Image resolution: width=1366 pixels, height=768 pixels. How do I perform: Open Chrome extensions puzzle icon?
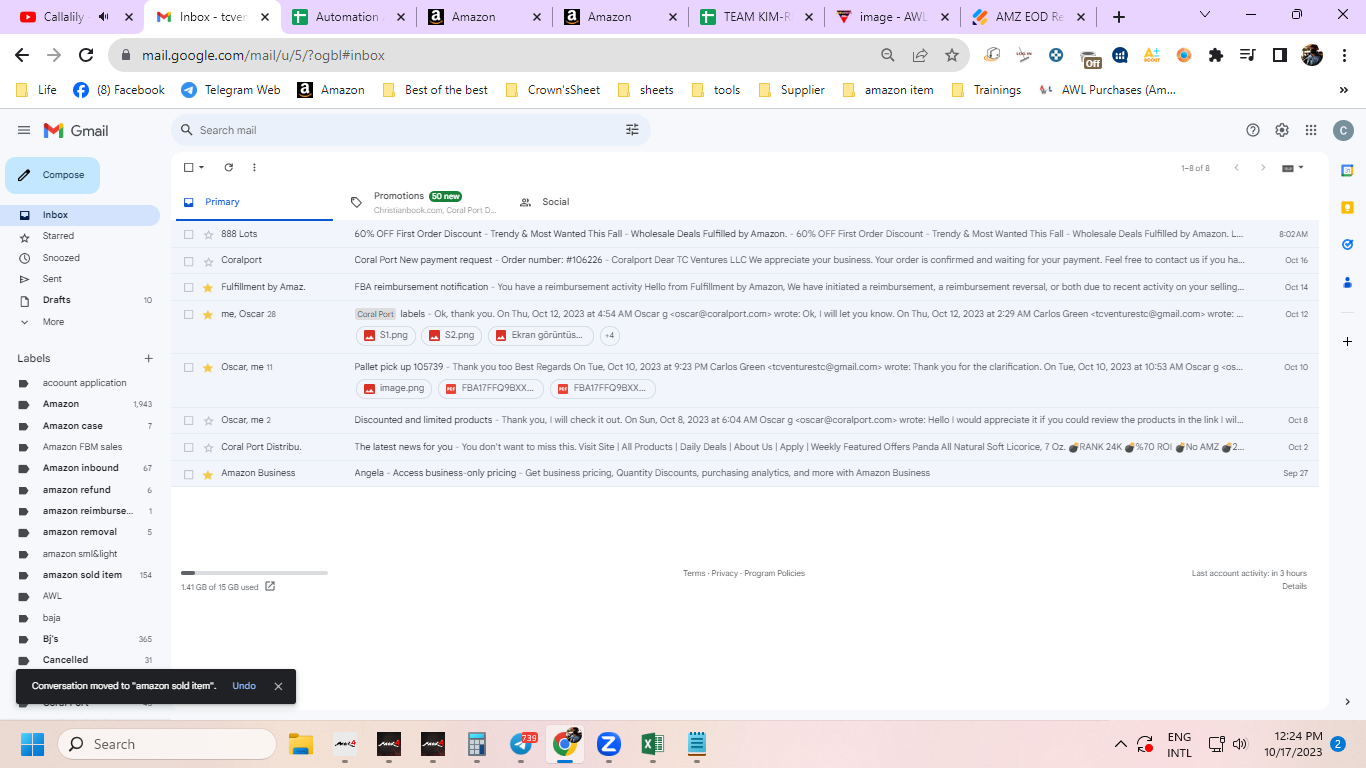click(x=1216, y=55)
